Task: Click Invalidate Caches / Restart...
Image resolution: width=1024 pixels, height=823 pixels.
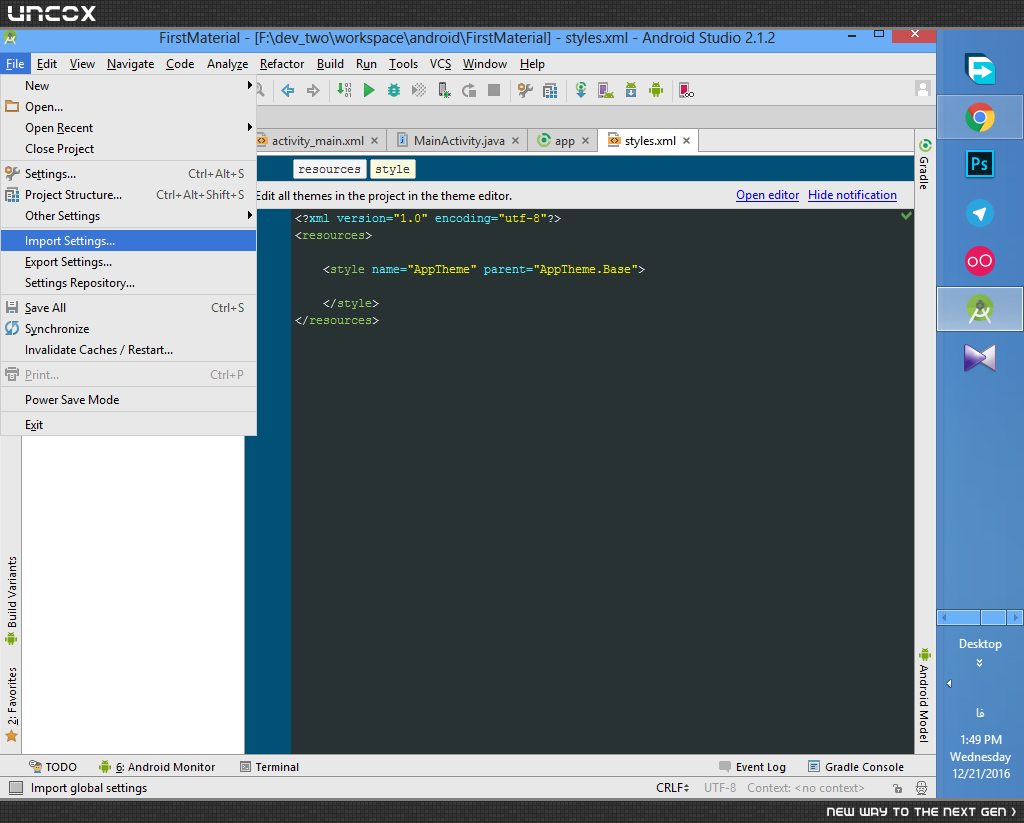Action: [129, 350]
